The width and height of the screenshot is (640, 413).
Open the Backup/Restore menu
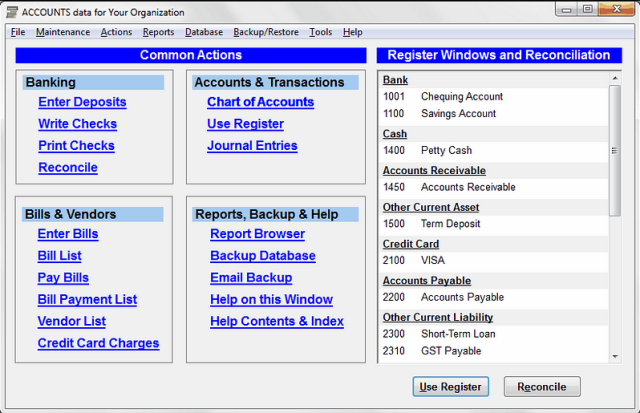click(x=265, y=32)
